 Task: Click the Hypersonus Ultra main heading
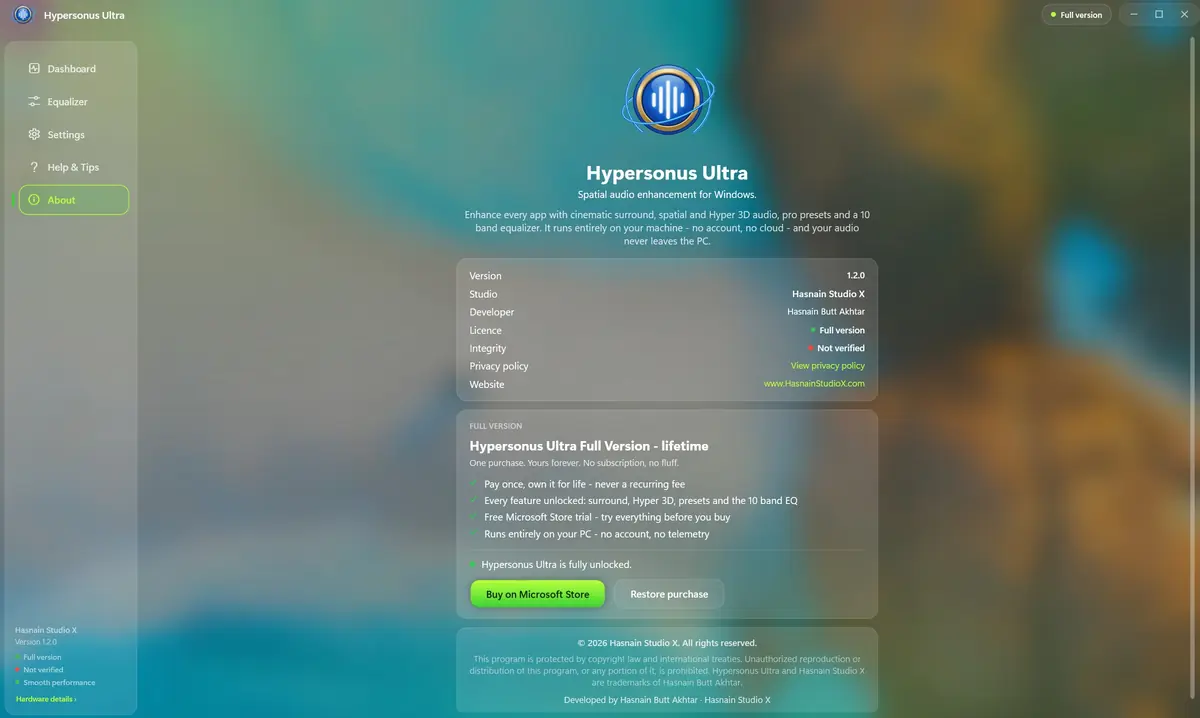pyautogui.click(x=667, y=173)
